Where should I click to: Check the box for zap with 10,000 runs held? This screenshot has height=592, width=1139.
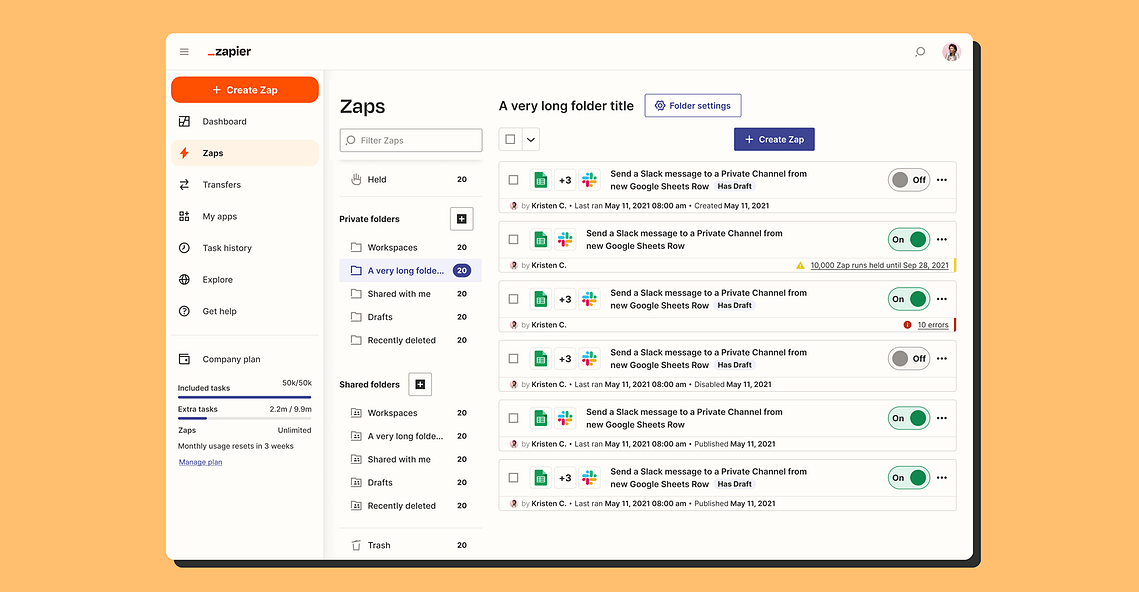tap(514, 240)
